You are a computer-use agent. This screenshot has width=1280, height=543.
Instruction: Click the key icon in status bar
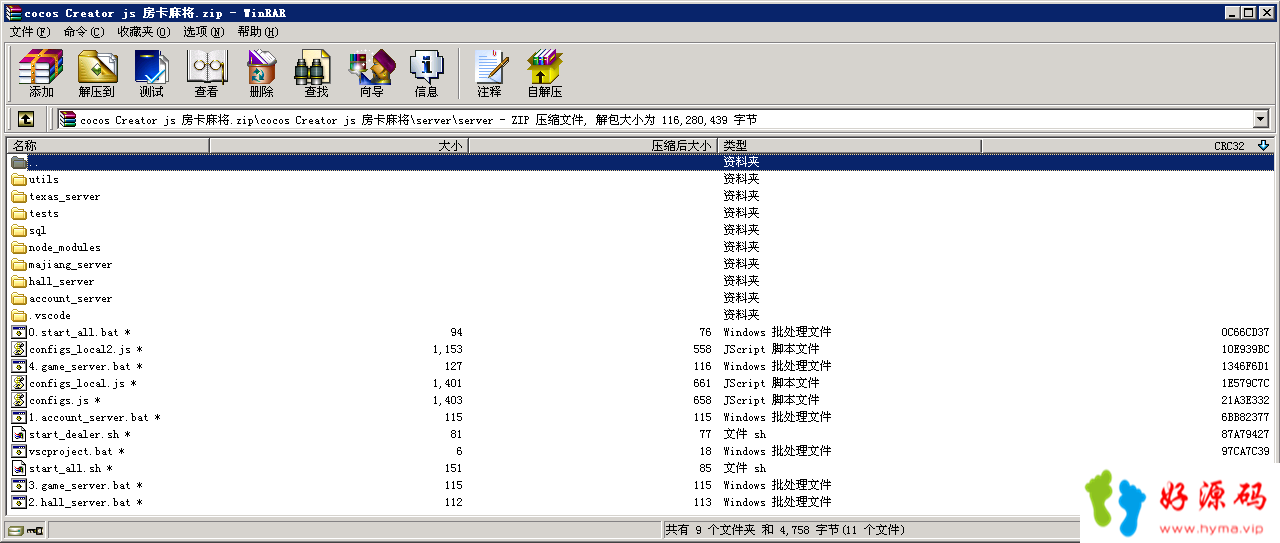click(x=35, y=530)
